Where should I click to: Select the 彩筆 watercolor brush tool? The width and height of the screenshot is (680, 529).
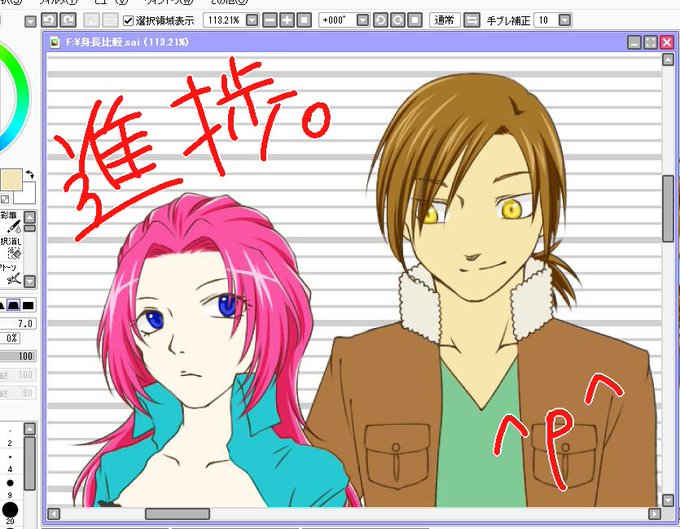pos(11,222)
